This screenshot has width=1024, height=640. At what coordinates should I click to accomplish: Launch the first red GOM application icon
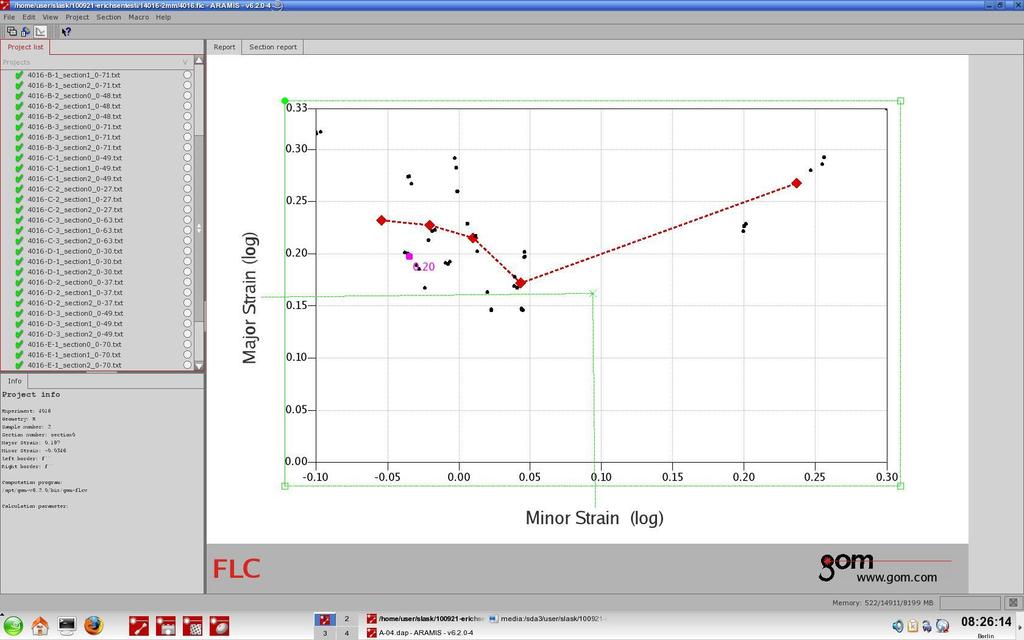click(x=138, y=626)
